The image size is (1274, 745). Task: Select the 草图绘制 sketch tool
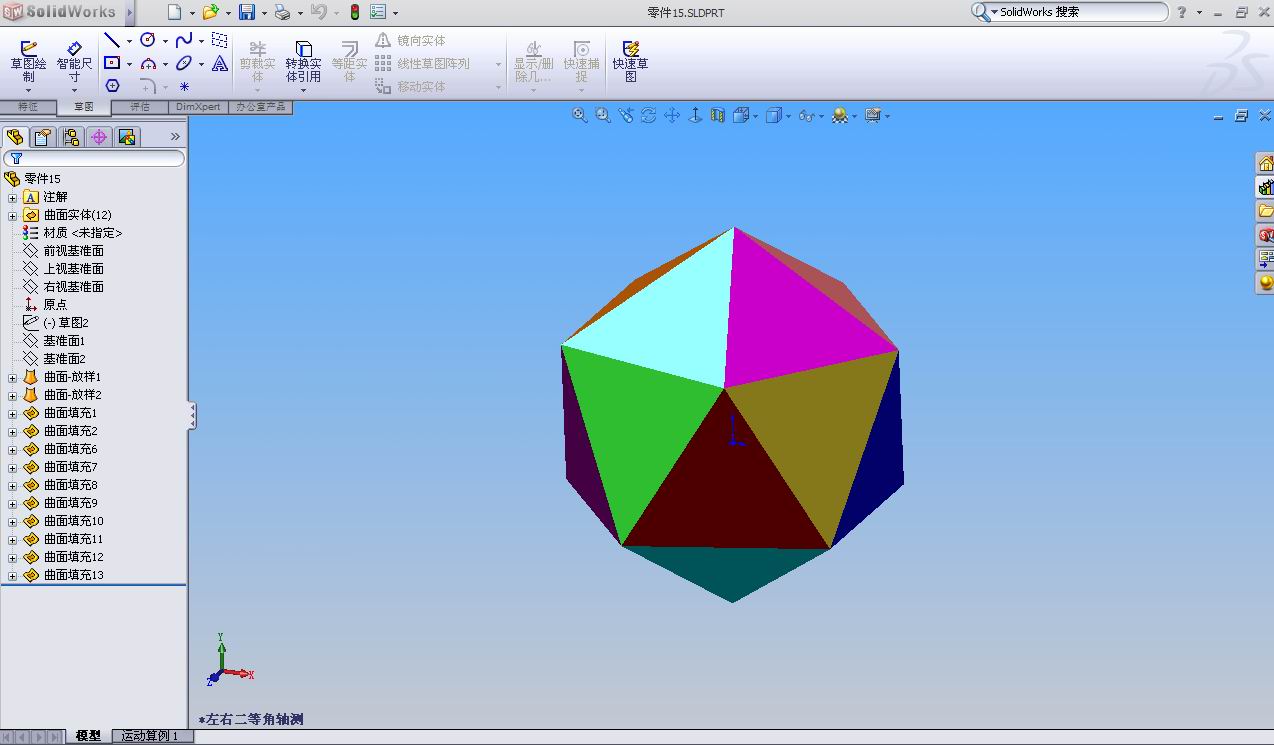28,62
